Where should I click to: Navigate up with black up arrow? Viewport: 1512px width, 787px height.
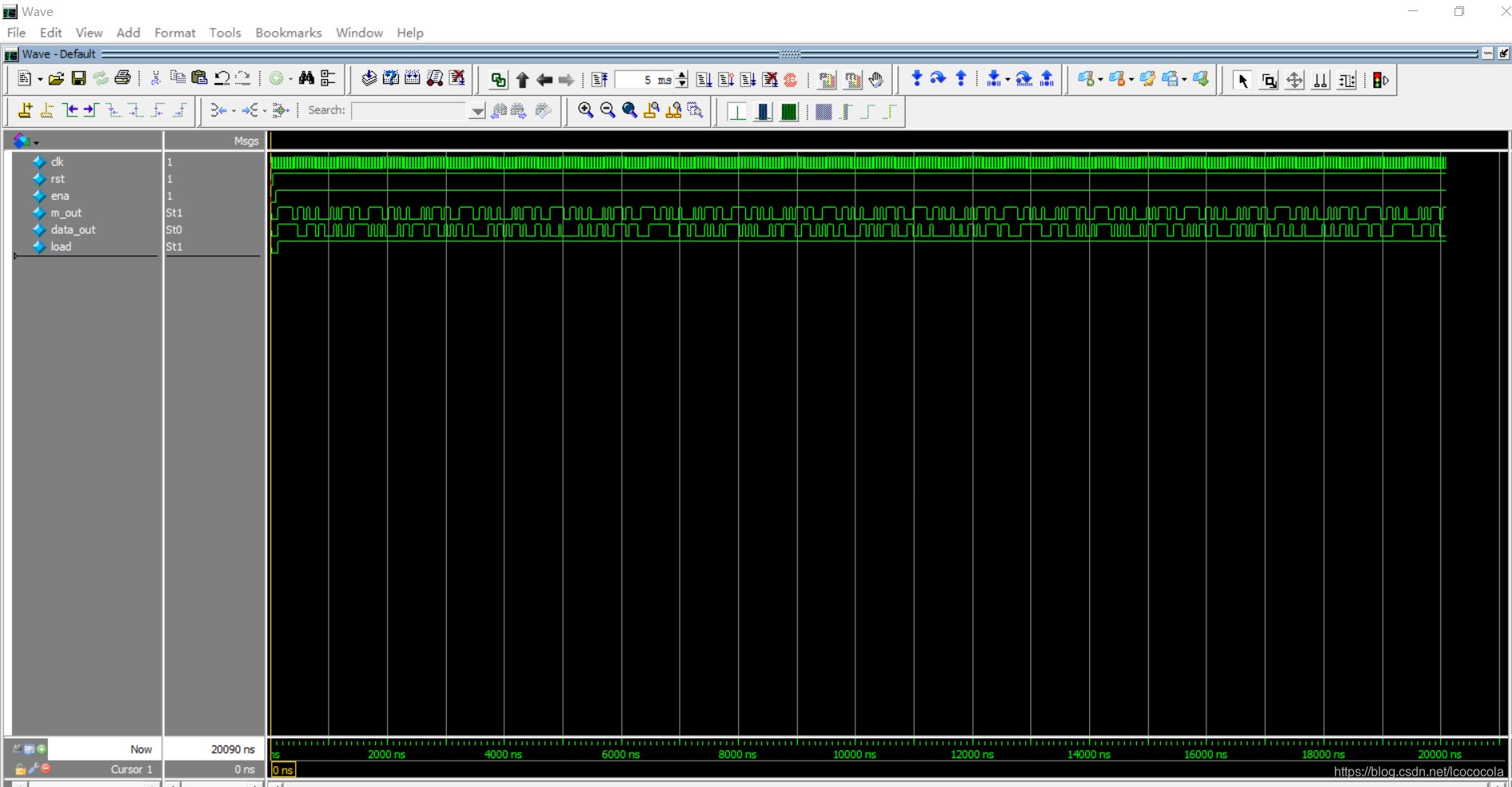pos(523,80)
